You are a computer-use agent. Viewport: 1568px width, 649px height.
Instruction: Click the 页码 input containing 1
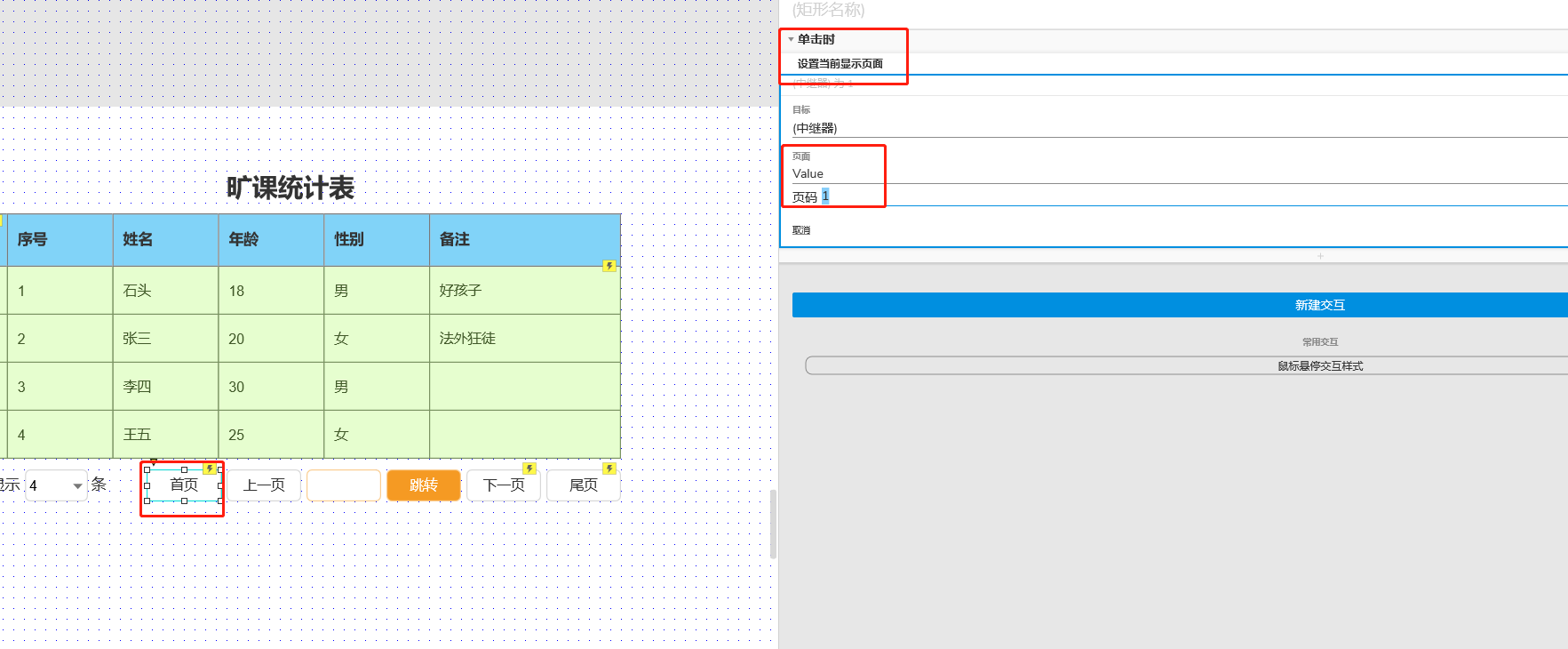click(x=1195, y=196)
